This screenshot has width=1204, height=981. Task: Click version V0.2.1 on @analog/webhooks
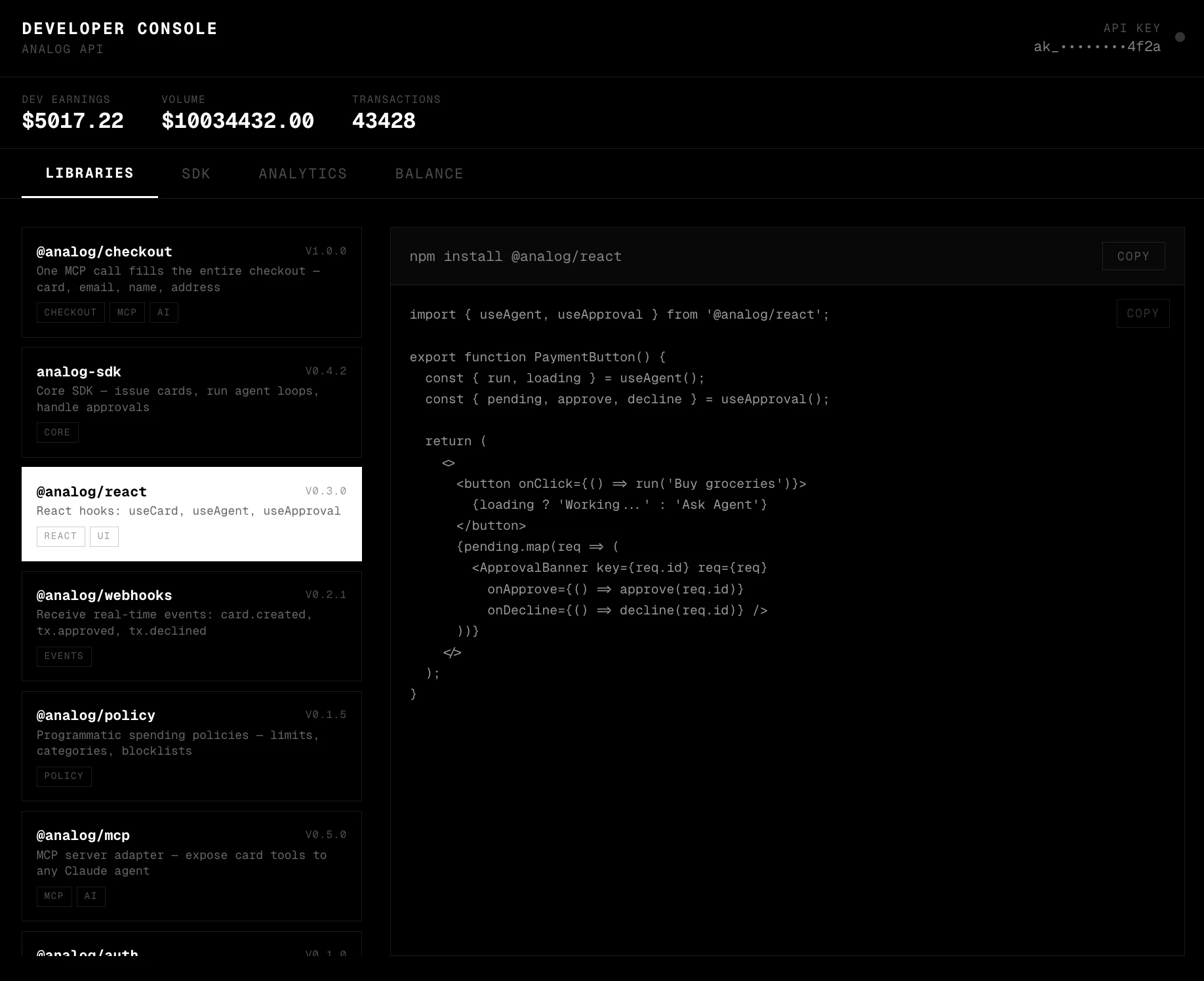(x=326, y=595)
